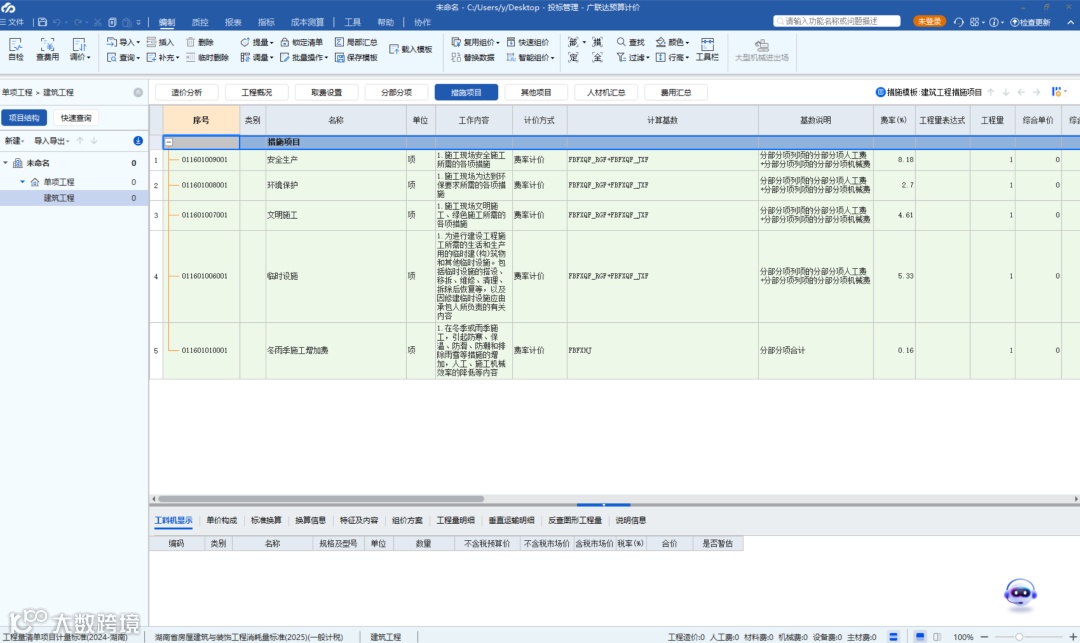
Task: Toggle the first view layout icon in status bar
Action: coord(893,637)
